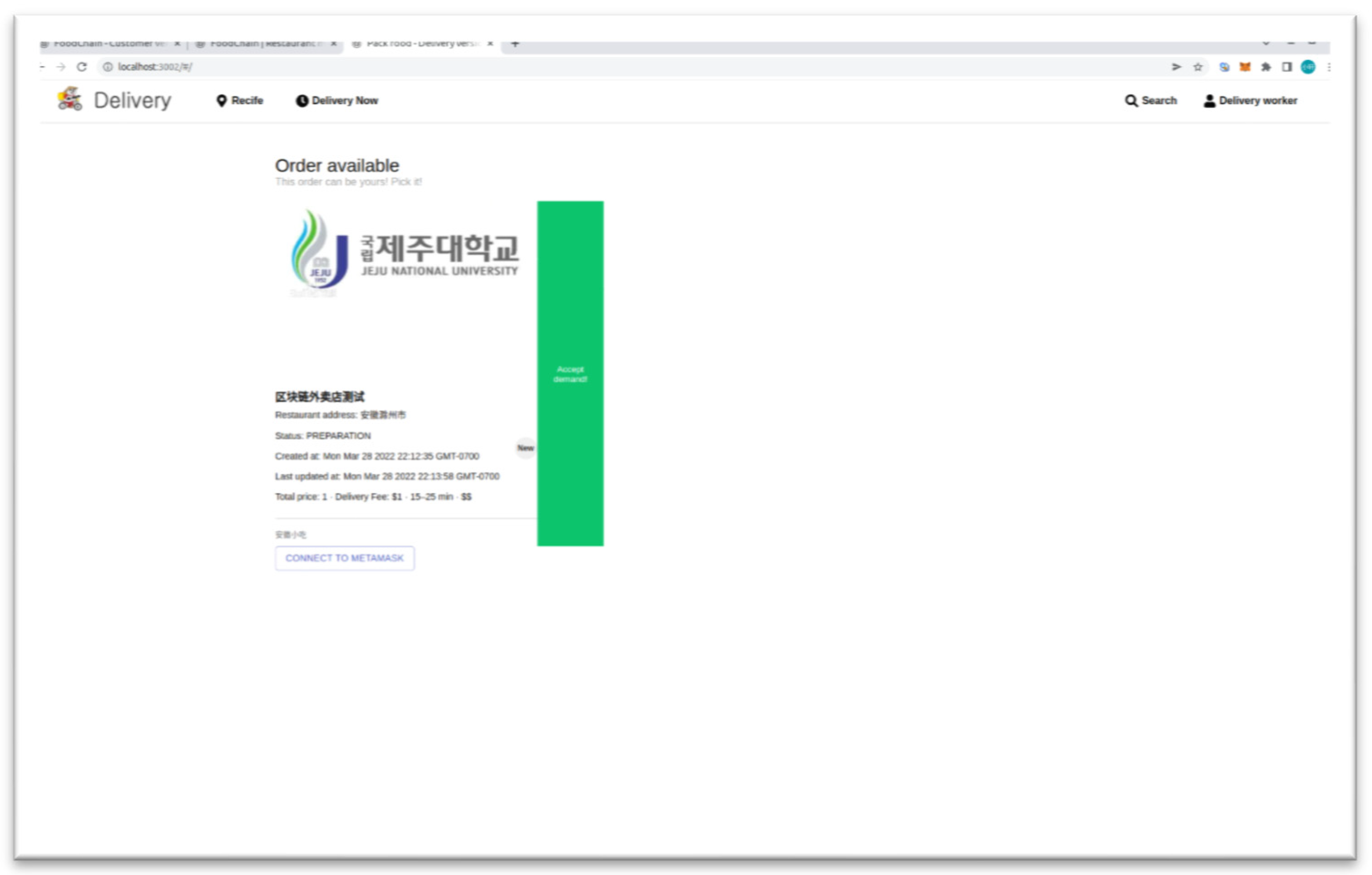Reload the page with the refresh icon
1372x875 pixels.
(82, 67)
